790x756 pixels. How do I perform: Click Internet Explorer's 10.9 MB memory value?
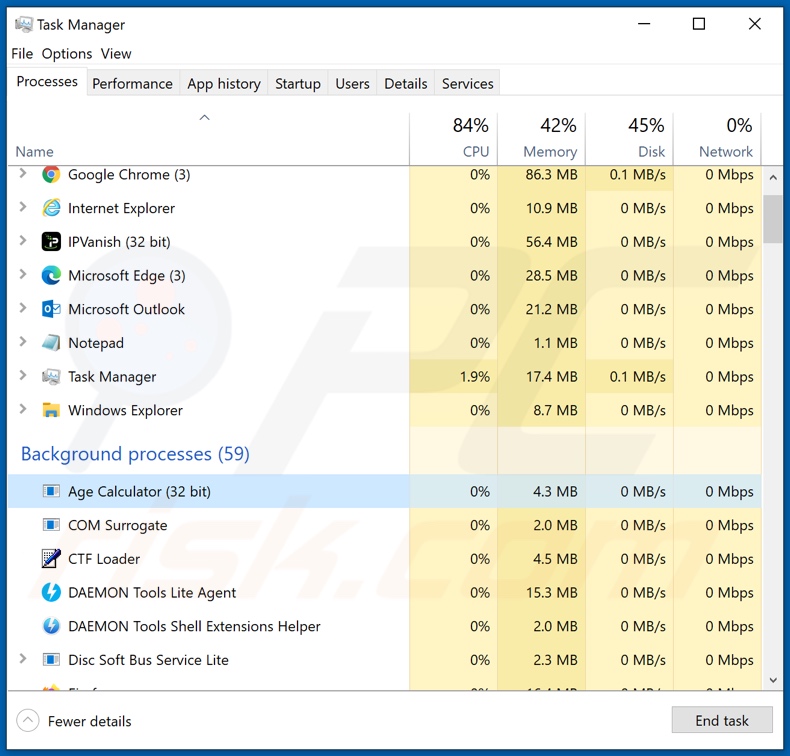pos(551,208)
